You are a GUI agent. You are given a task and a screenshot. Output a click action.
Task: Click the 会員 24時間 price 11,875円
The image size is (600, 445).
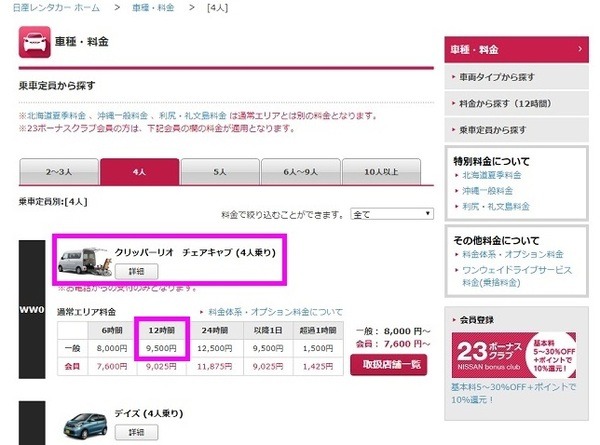[215, 366]
